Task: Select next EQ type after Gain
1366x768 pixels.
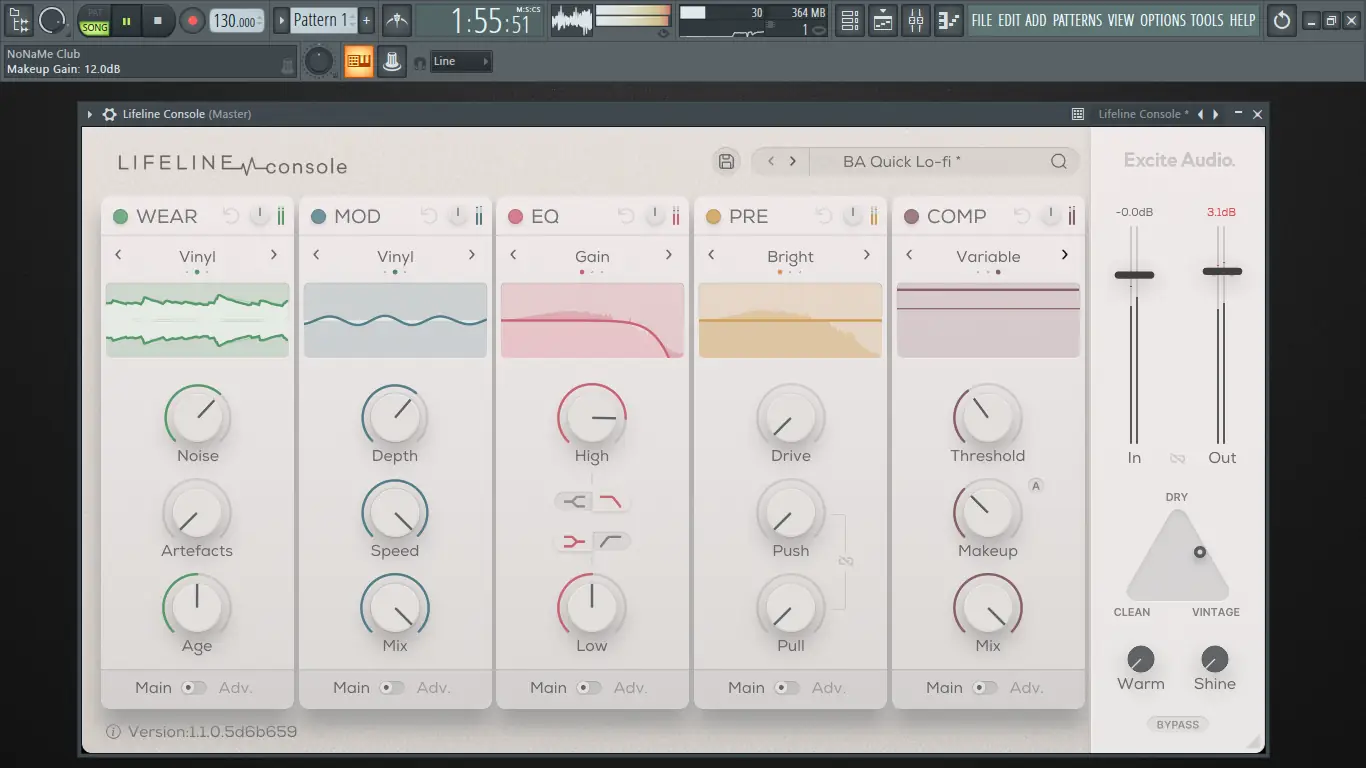Action: (669, 255)
